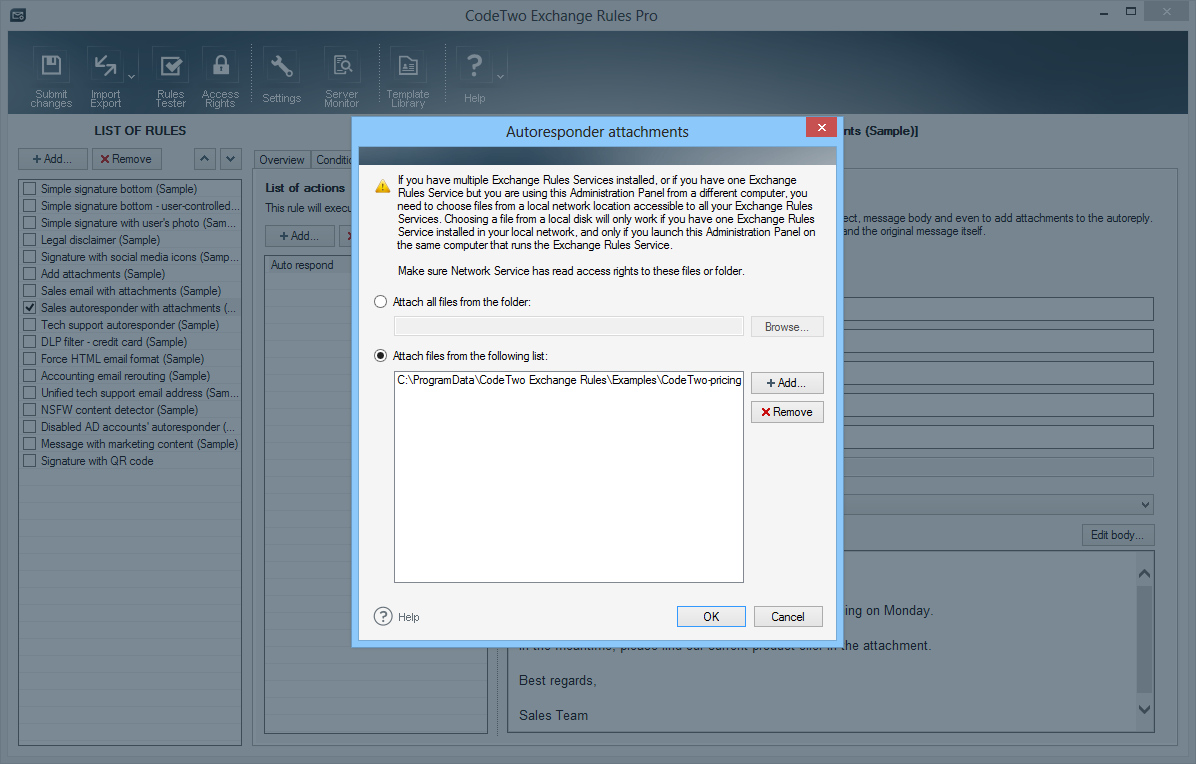Move rule up with the up arrow button
Viewport: 1196px width, 764px height.
[x=204, y=159]
